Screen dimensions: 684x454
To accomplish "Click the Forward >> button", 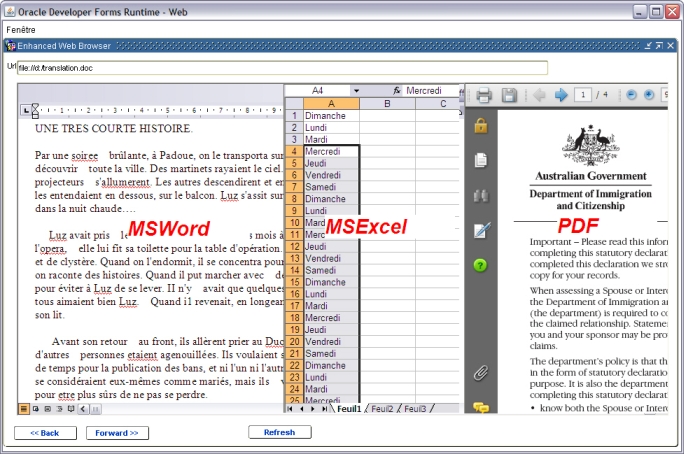I will point(117,433).
